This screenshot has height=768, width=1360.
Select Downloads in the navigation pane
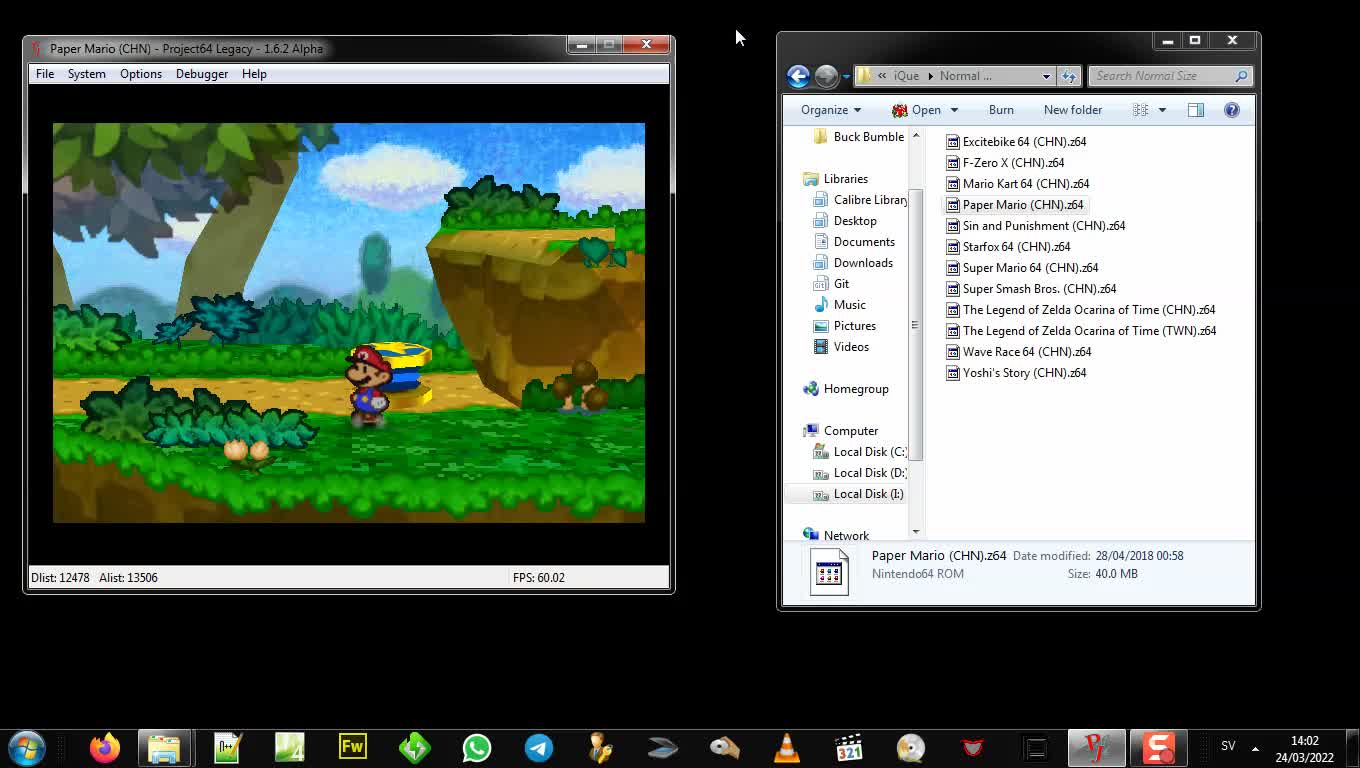[x=853, y=263]
